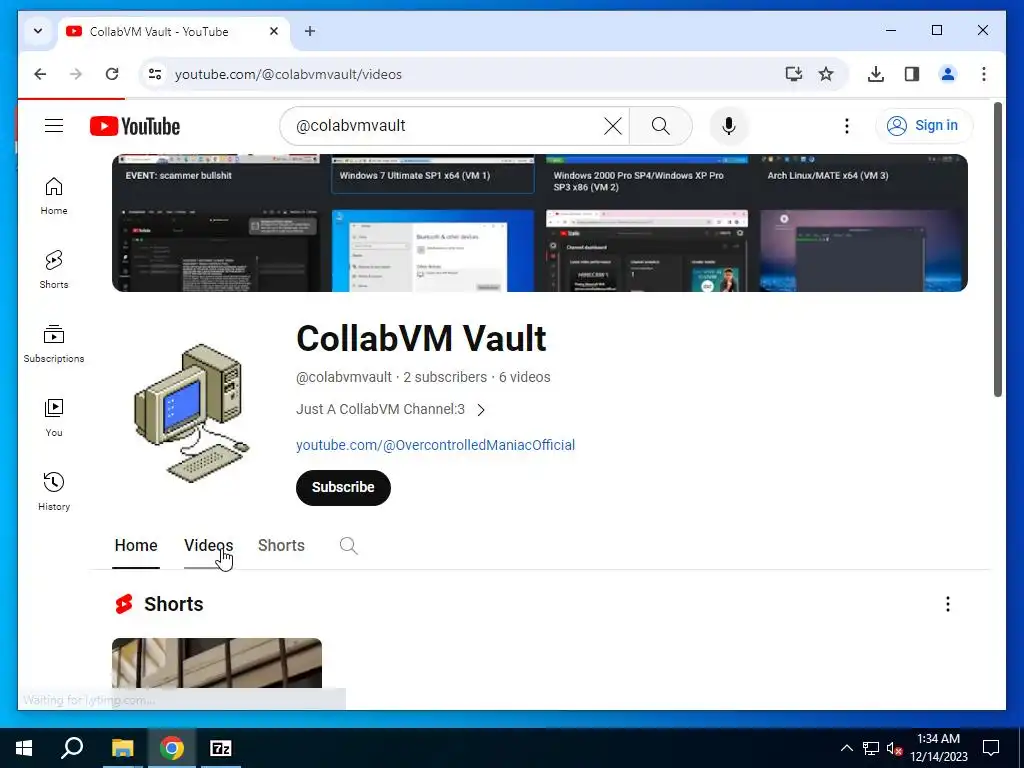Image resolution: width=1024 pixels, height=768 pixels.
Task: Close the CollabVM Vault tab
Action: coord(274,31)
